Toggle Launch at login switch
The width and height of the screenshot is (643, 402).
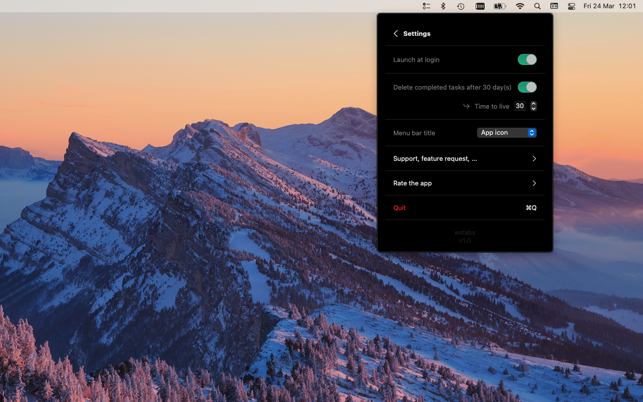point(527,59)
